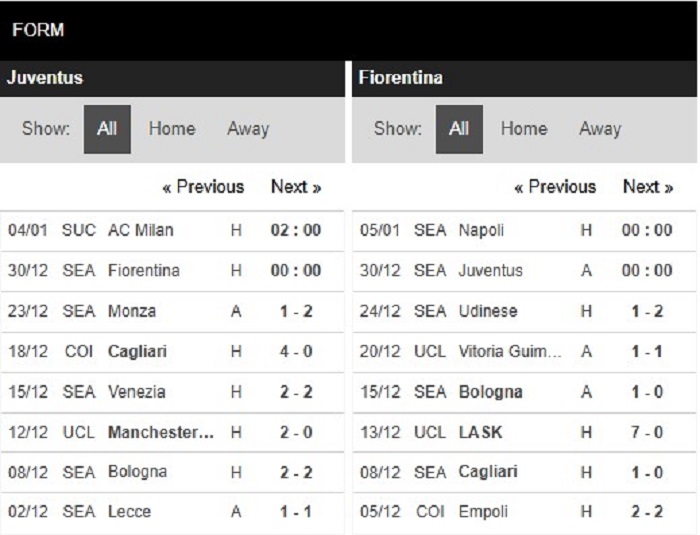Switch Juventus form to Home matches

[172, 129]
